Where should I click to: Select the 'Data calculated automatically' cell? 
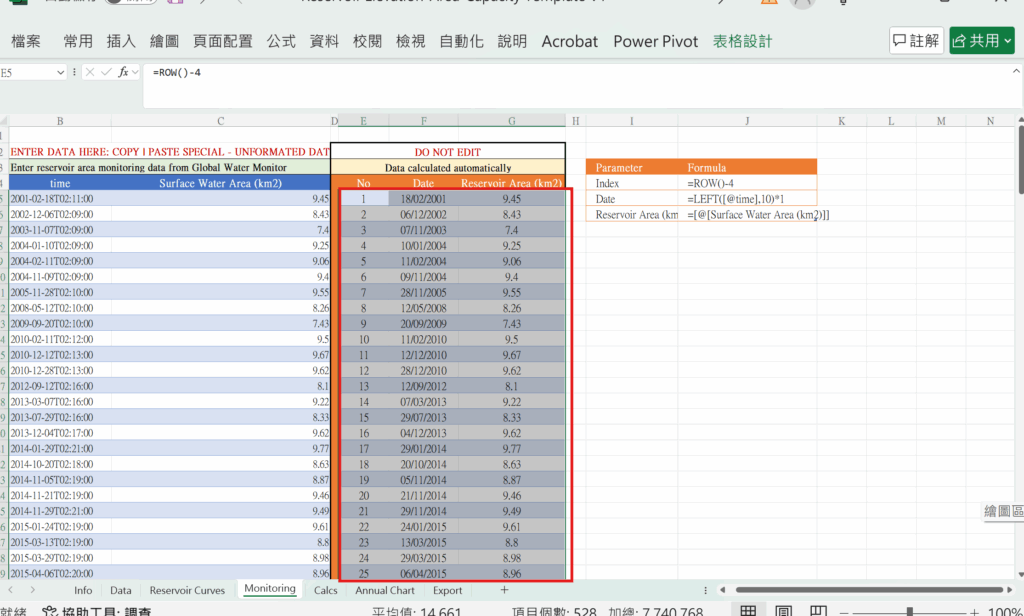[x=448, y=168]
